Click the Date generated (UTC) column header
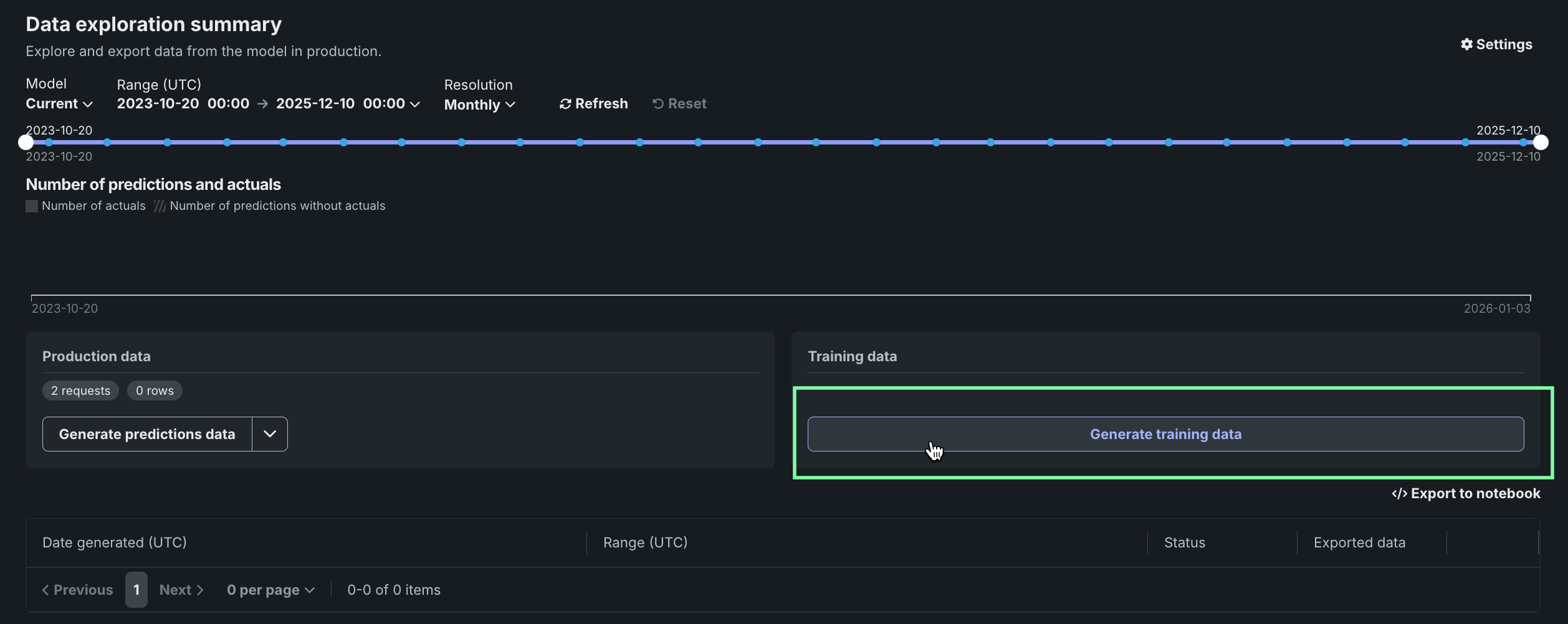 [115, 542]
